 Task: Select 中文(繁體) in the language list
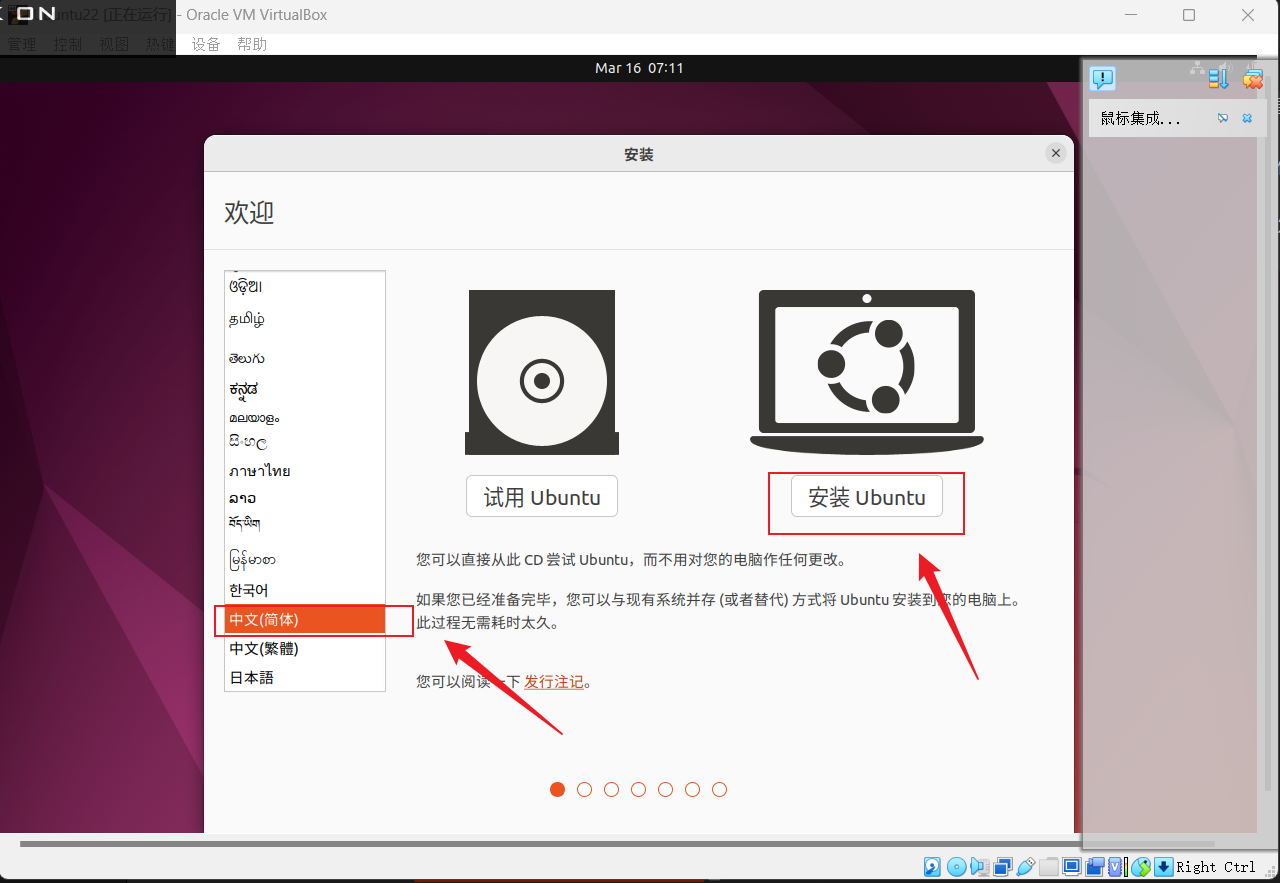305,649
